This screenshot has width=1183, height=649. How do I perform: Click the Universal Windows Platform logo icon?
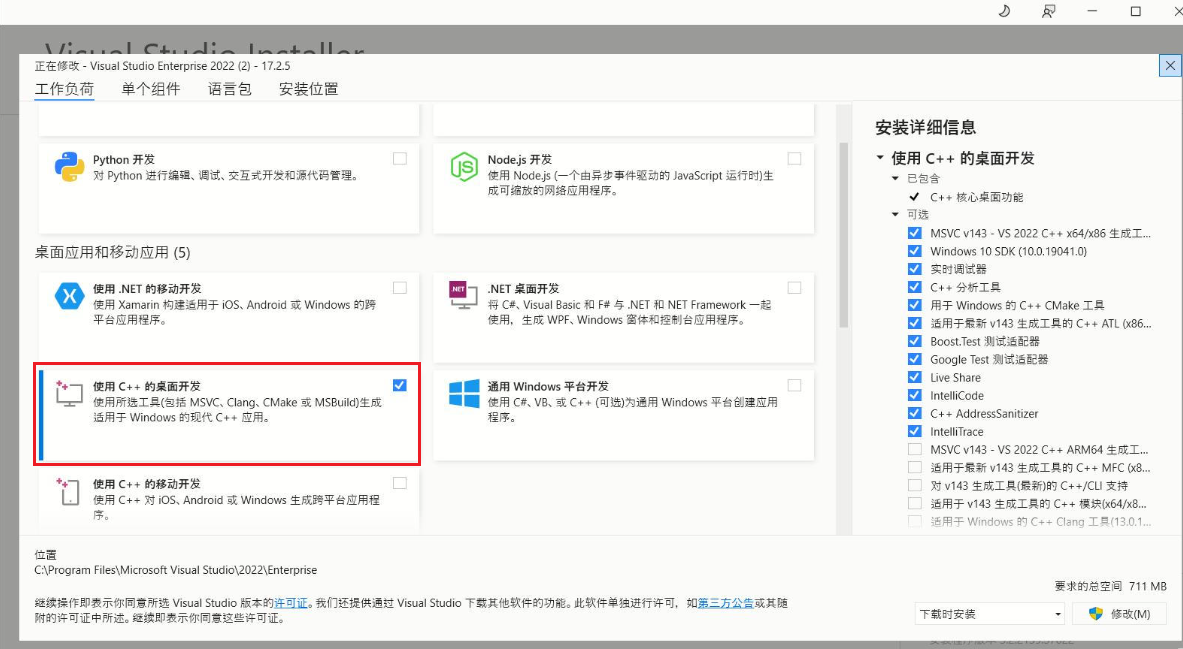pos(464,394)
